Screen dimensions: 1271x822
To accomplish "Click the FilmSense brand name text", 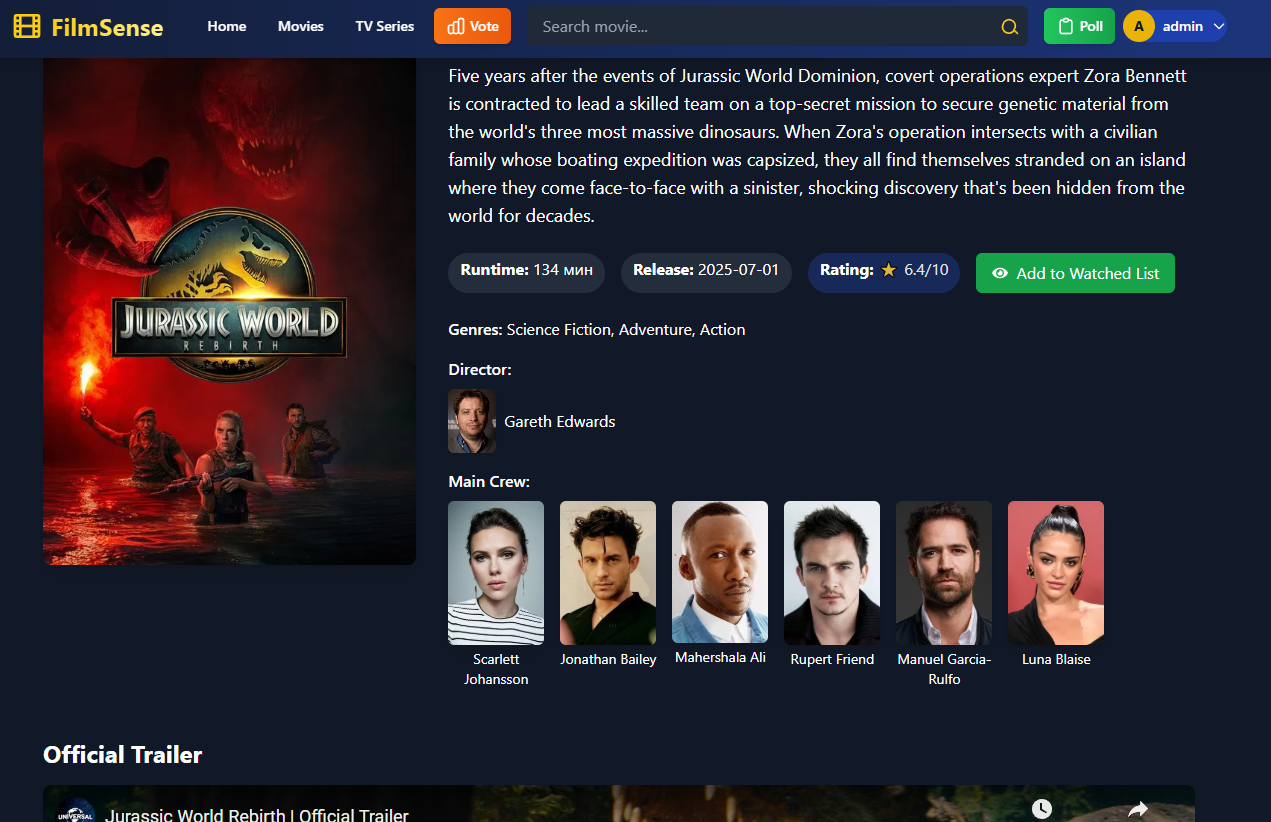I will point(107,27).
